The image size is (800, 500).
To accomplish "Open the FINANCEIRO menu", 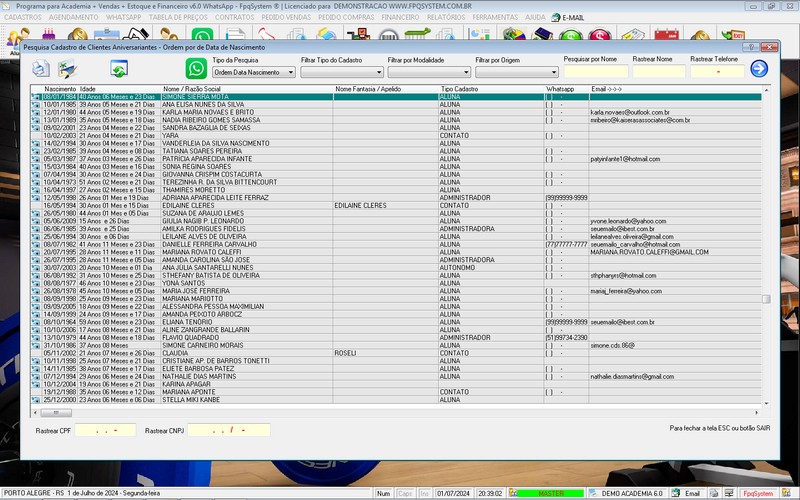I will point(400,17).
